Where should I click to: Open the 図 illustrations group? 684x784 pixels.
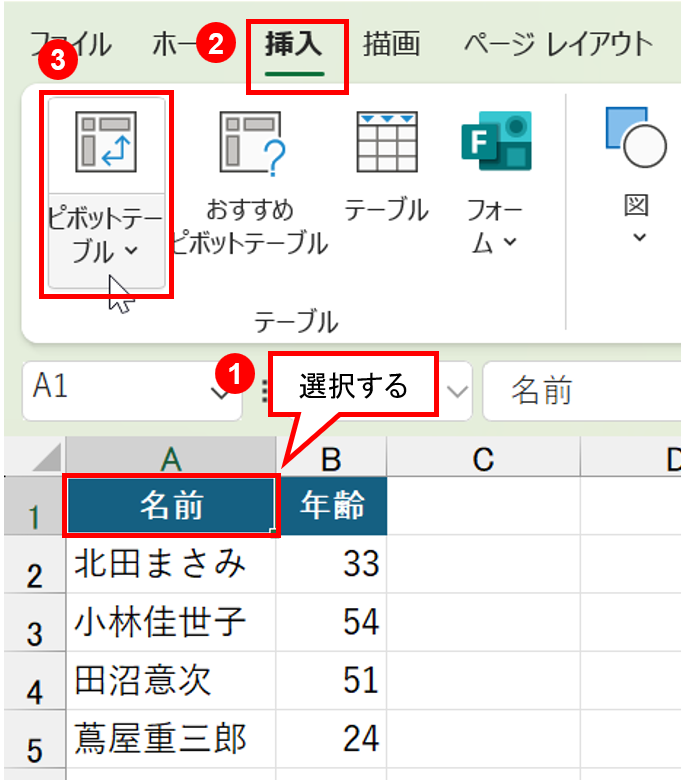coord(636,175)
